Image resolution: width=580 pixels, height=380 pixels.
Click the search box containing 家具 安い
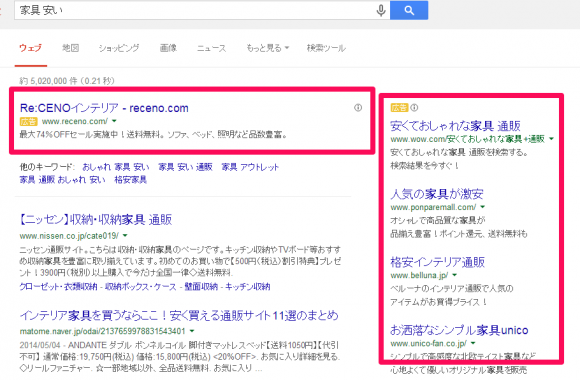pyautogui.click(x=202, y=10)
